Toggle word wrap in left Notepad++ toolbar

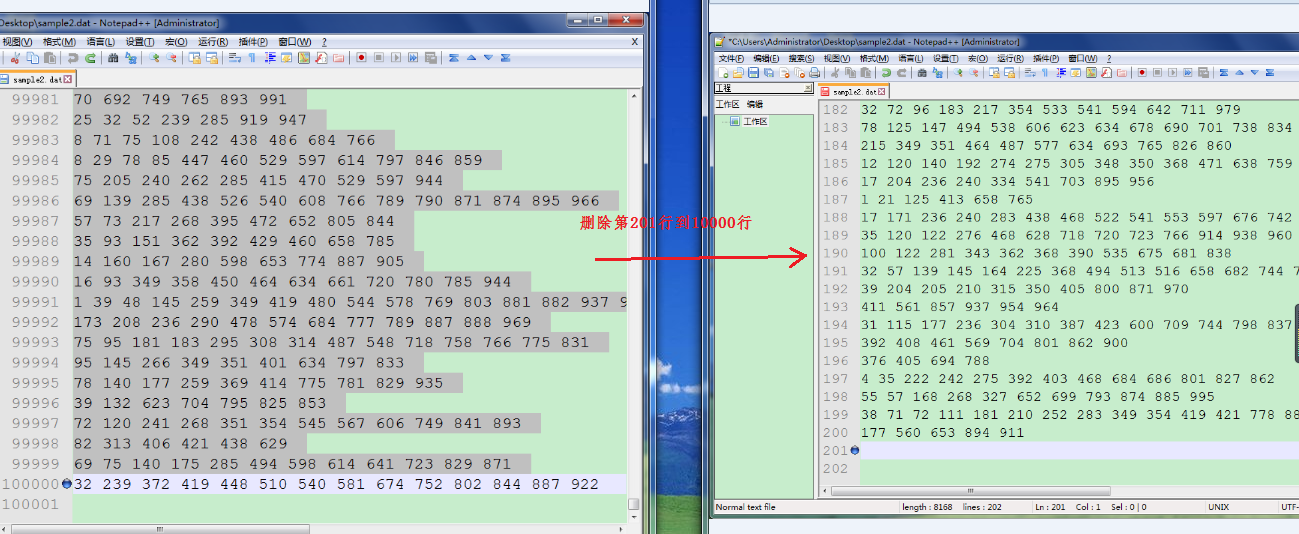coord(235,58)
